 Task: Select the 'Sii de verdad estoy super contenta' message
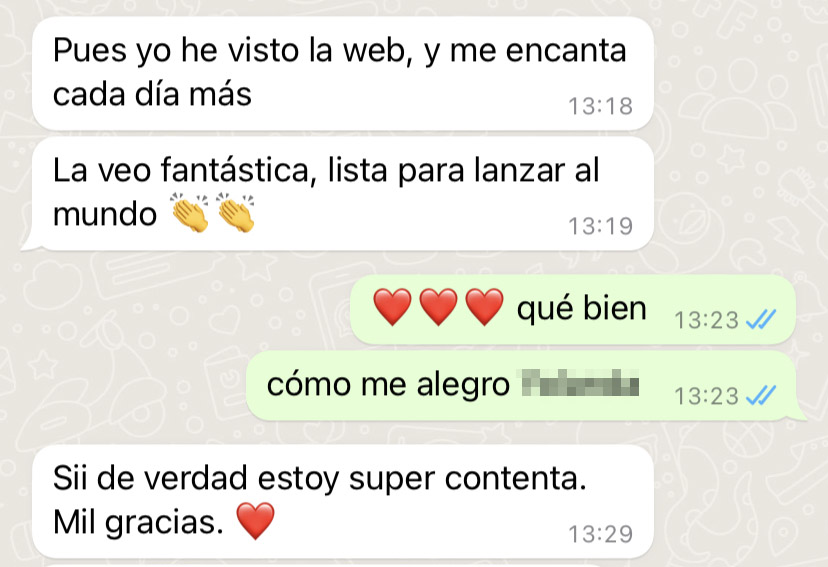(x=343, y=502)
